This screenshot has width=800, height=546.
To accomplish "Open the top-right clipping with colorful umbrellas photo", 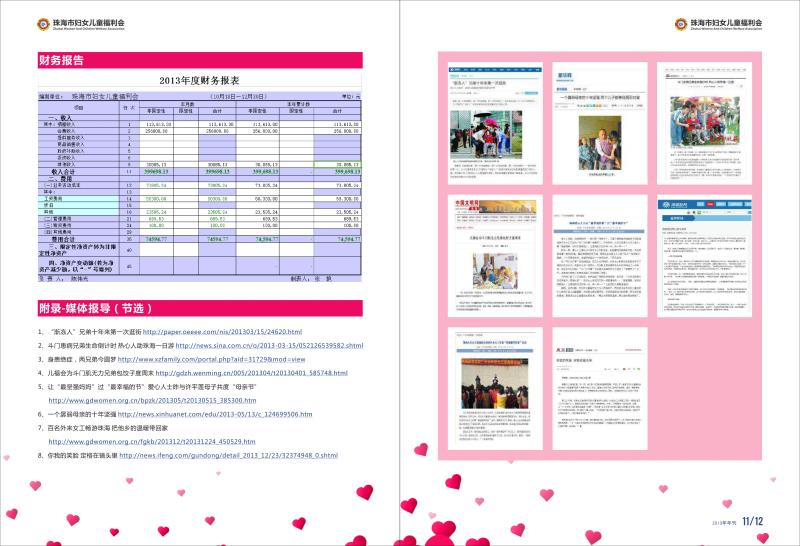I will click(x=704, y=123).
